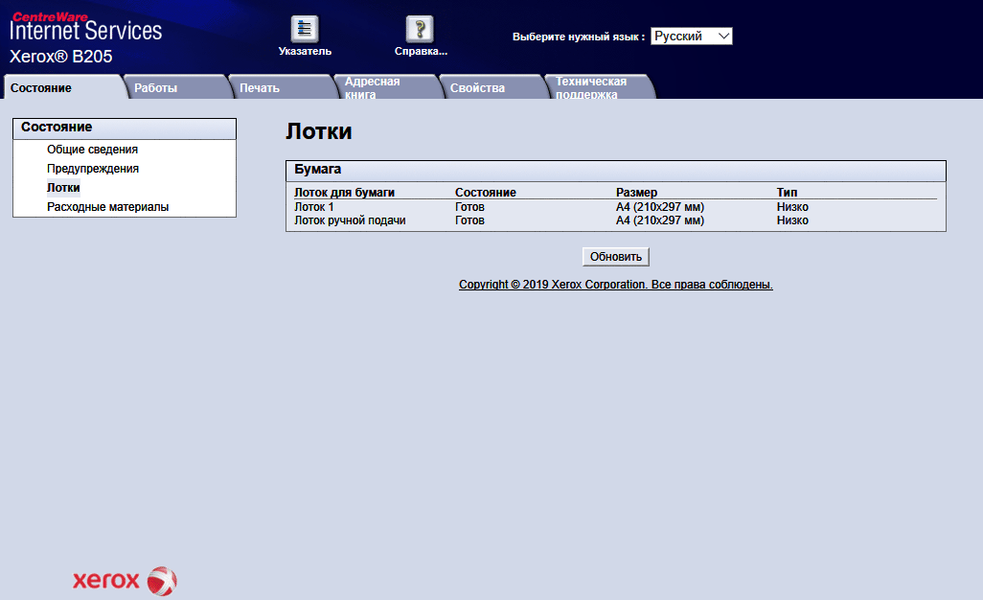Open the Xerox Corporation copyright link
The width and height of the screenshot is (983, 600).
[616, 285]
